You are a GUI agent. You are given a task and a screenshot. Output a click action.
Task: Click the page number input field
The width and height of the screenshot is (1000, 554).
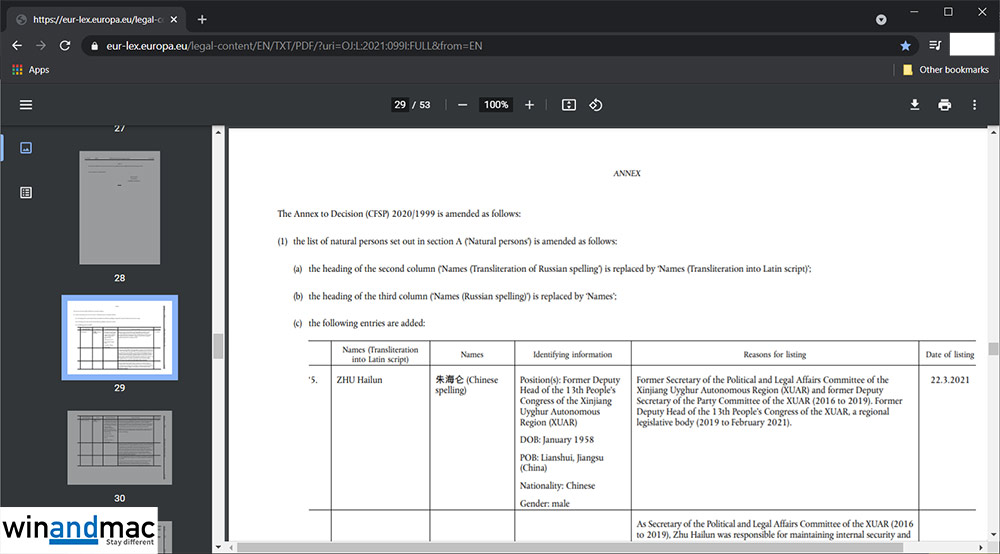(x=400, y=105)
